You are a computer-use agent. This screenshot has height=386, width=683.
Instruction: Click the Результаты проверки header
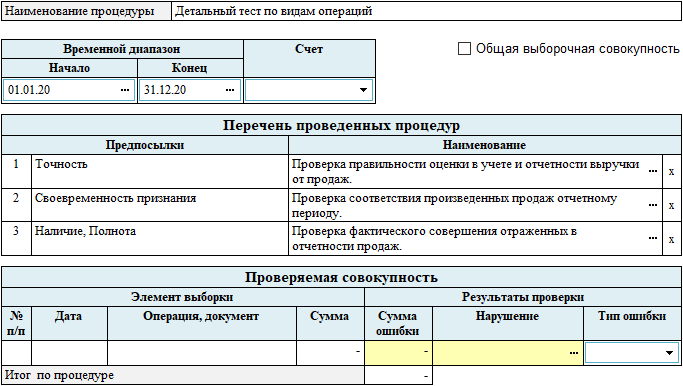pyautogui.click(x=523, y=297)
